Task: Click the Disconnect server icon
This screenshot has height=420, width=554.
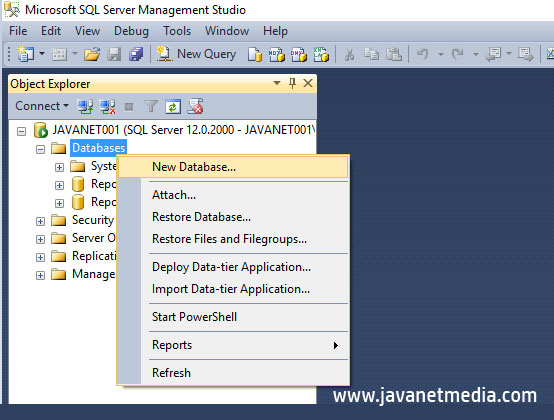Action: (107, 106)
